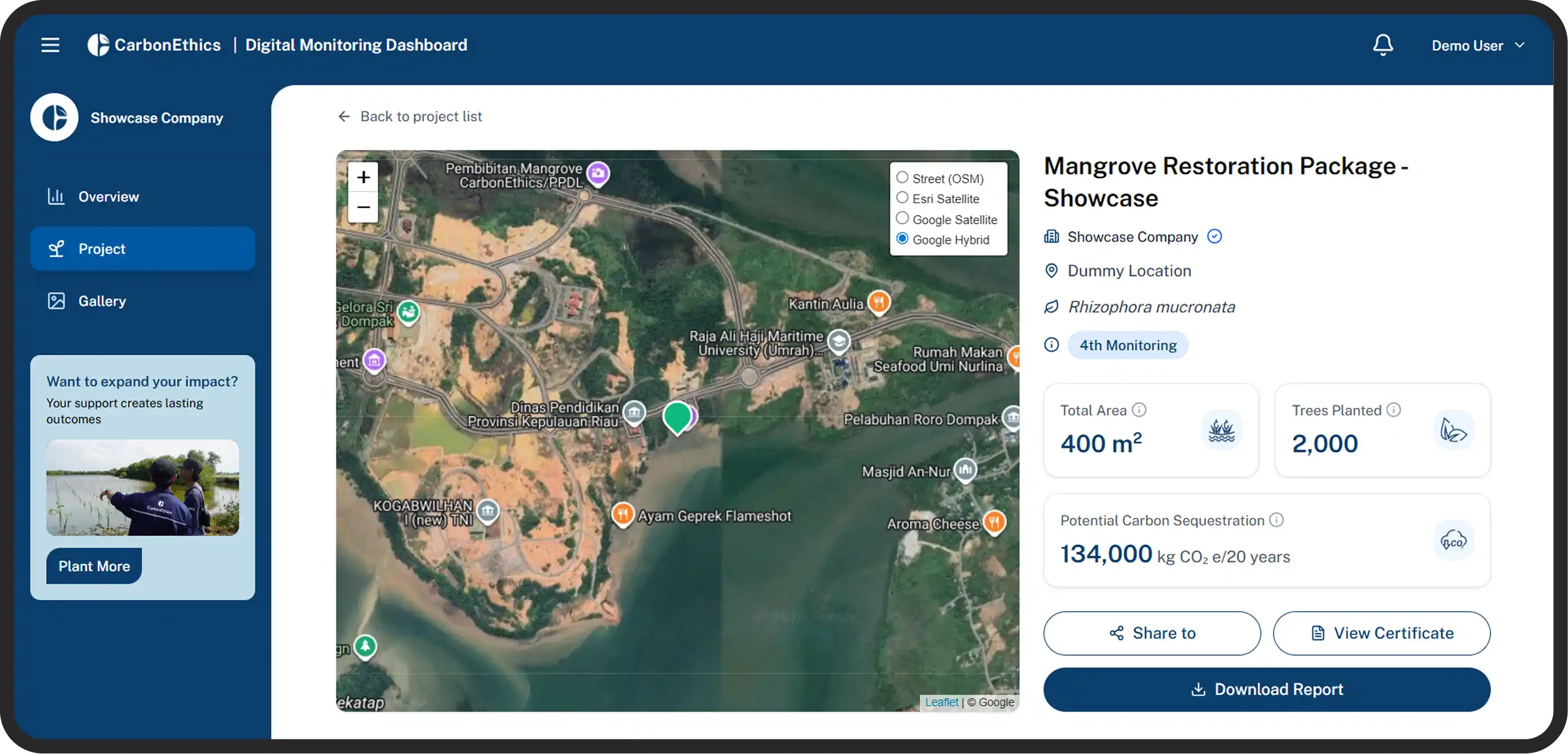
Task: Click the trees planted leaf icon
Action: pos(1453,430)
